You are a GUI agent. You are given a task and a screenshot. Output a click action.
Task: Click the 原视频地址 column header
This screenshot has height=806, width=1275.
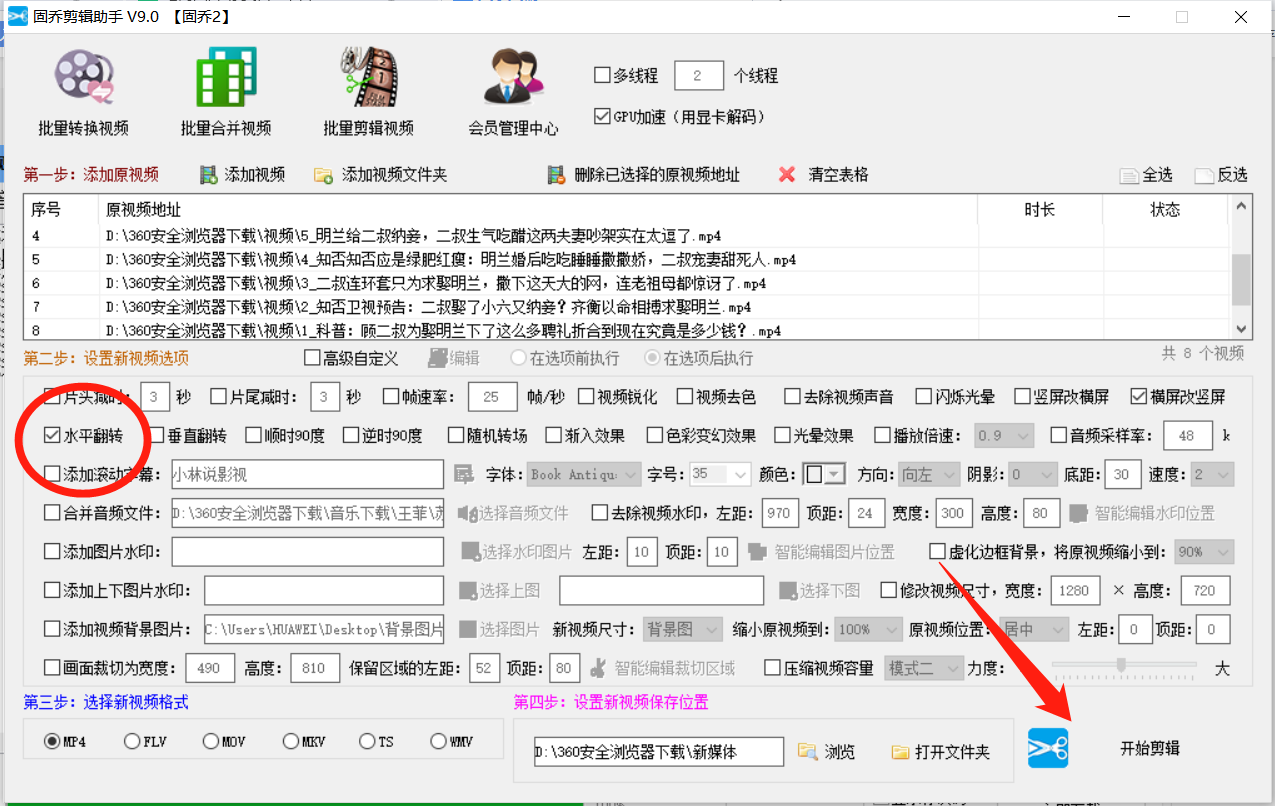[538, 209]
